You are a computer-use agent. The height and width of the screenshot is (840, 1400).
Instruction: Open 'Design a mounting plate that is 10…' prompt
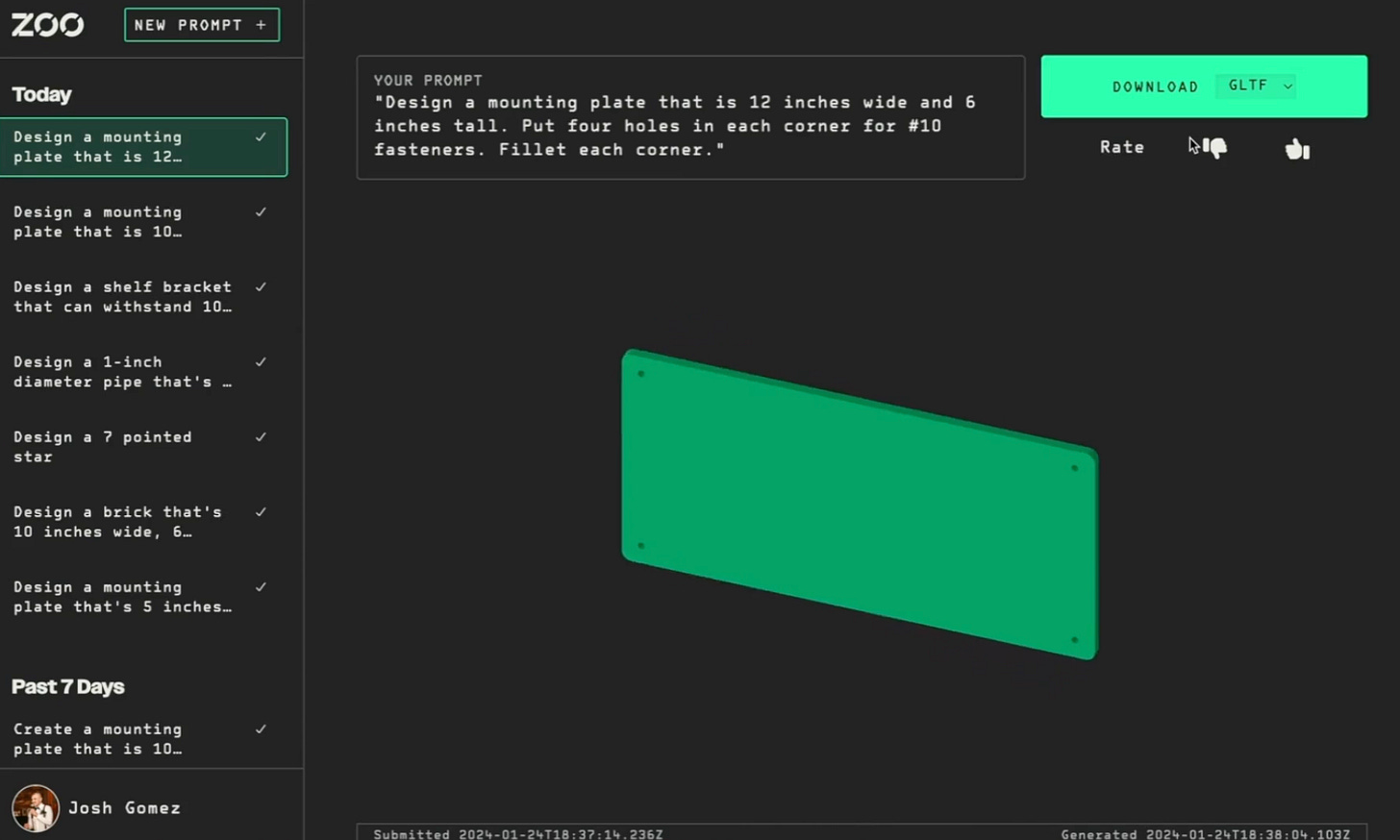143,222
